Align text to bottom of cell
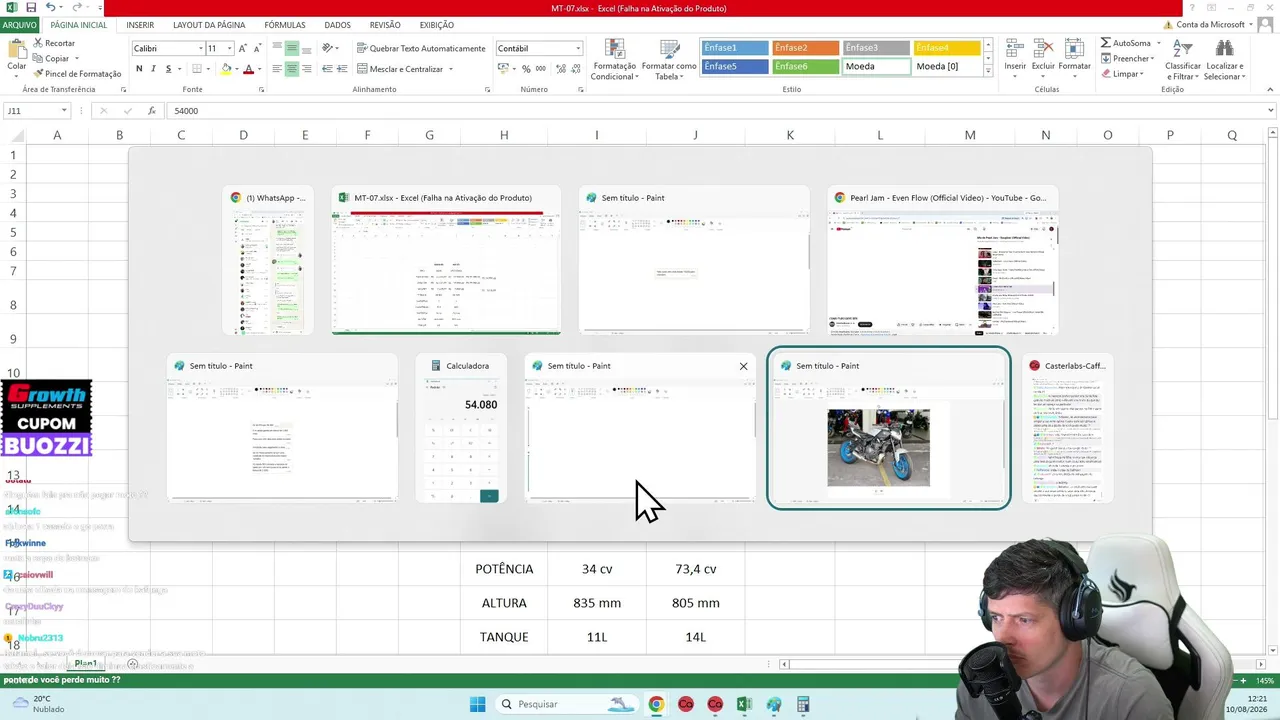 [306, 48]
